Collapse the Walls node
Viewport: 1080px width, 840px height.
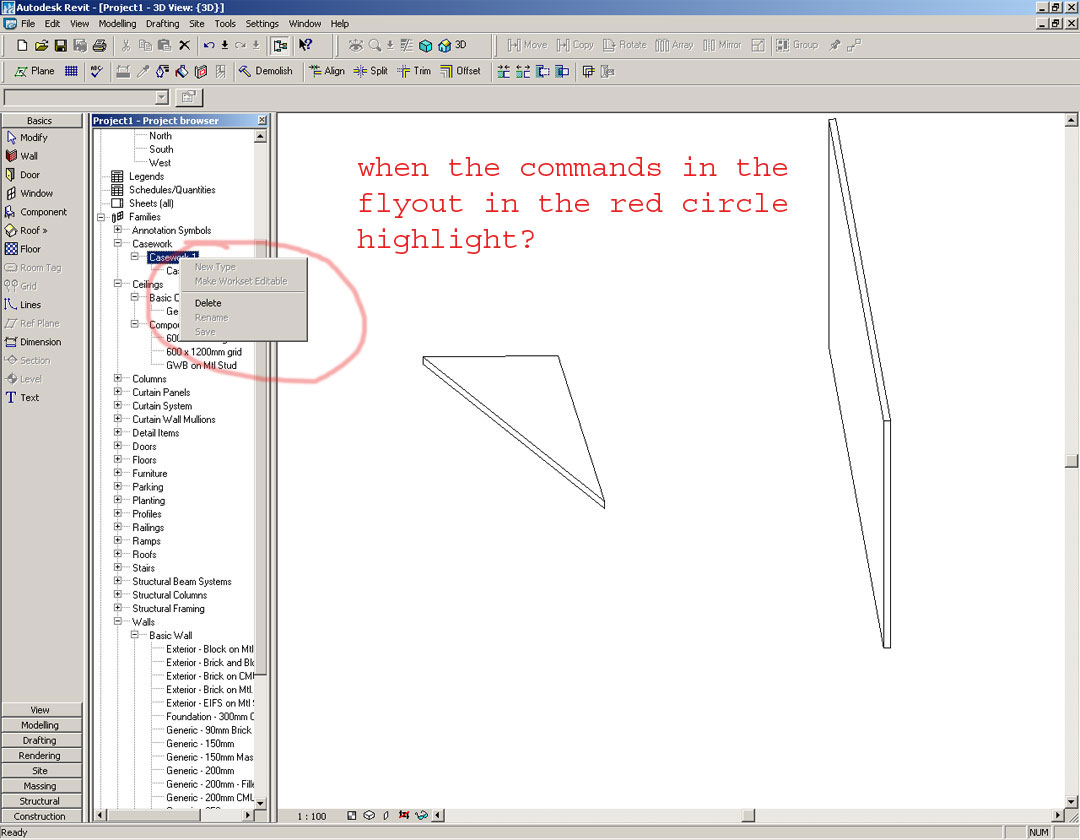coord(118,622)
